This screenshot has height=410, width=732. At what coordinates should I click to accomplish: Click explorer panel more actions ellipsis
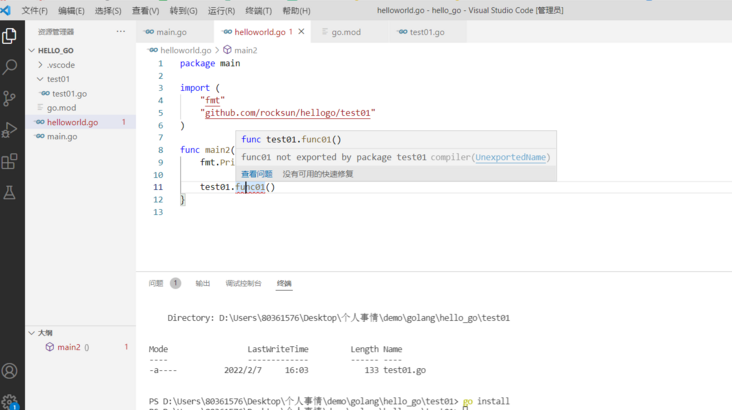[x=120, y=31]
